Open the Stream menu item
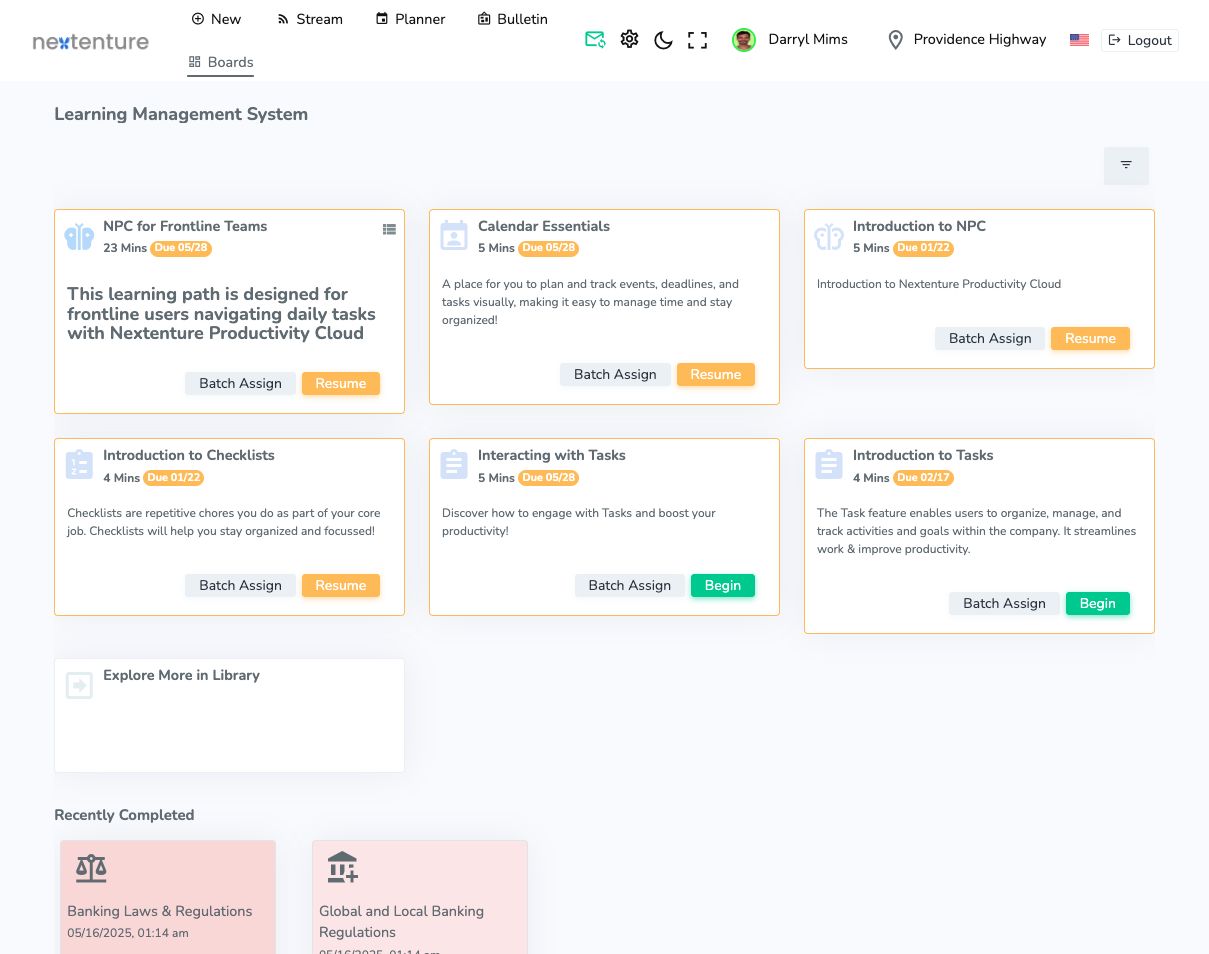 pyautogui.click(x=310, y=19)
